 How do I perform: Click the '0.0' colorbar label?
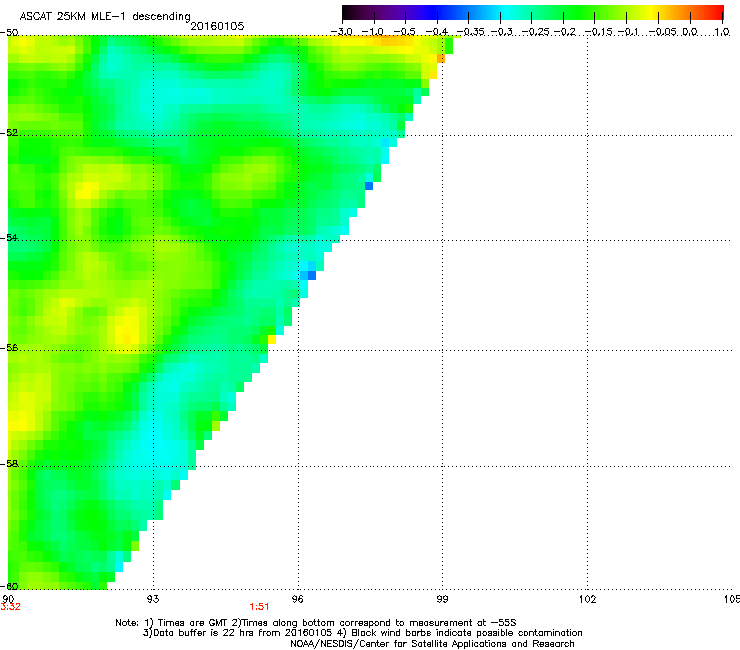(690, 32)
